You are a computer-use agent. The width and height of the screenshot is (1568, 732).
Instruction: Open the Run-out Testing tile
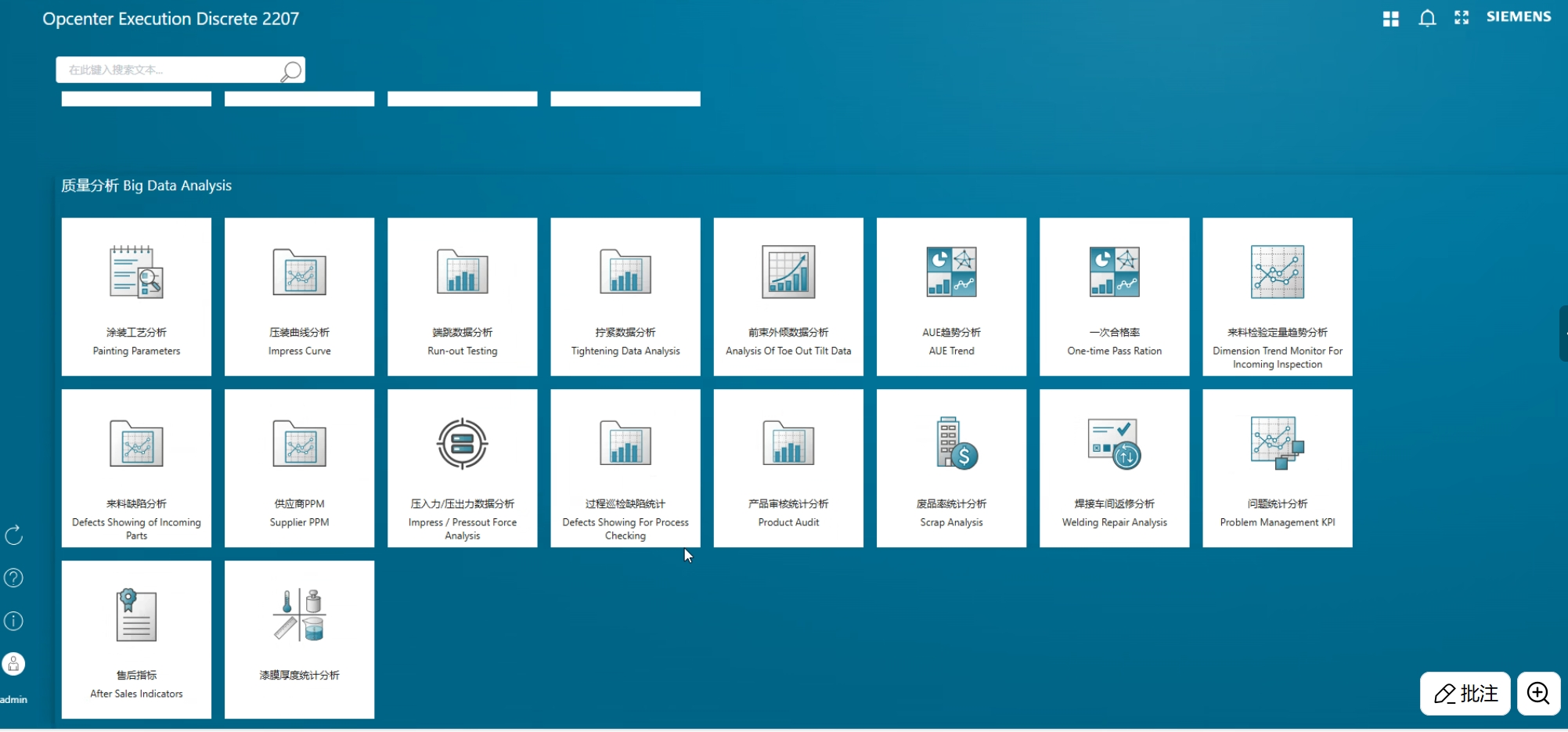462,297
